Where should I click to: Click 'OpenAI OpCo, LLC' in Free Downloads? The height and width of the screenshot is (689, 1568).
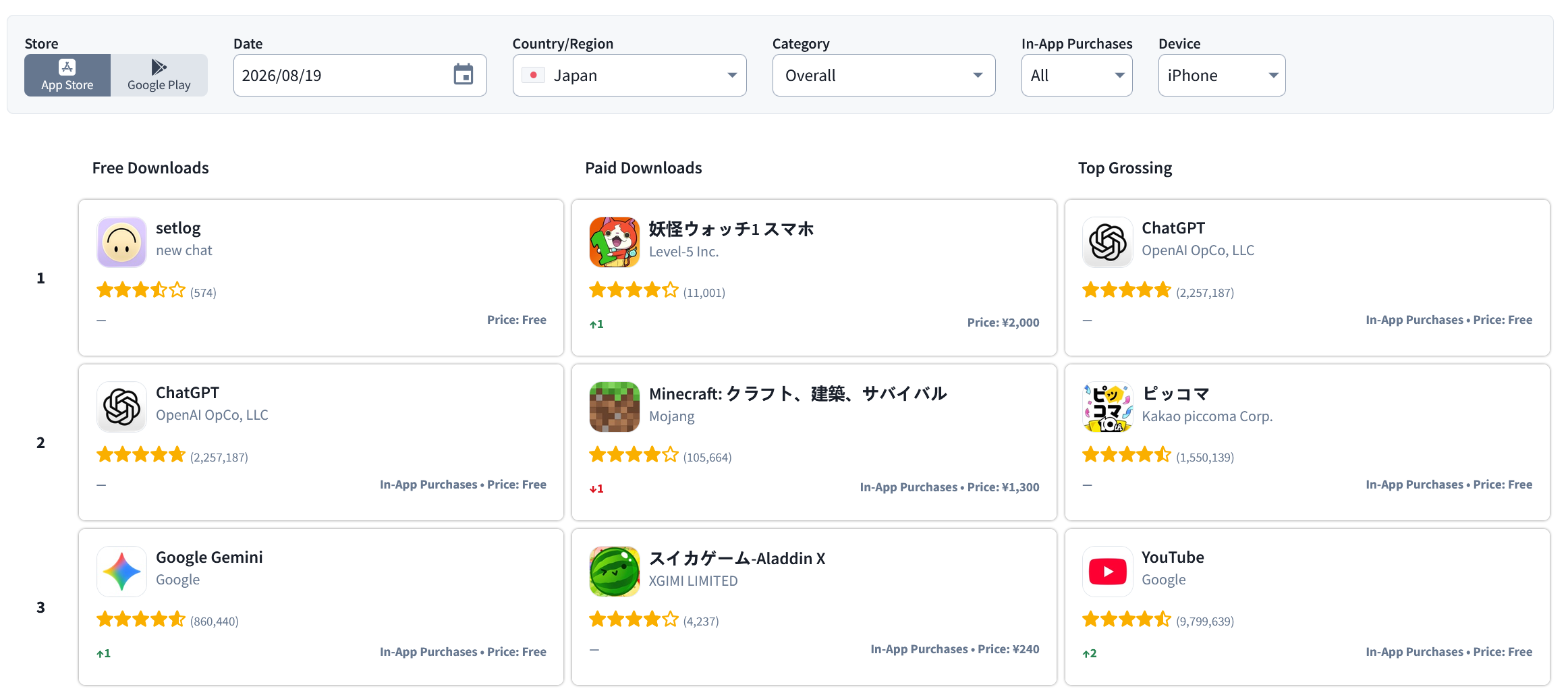coord(212,415)
